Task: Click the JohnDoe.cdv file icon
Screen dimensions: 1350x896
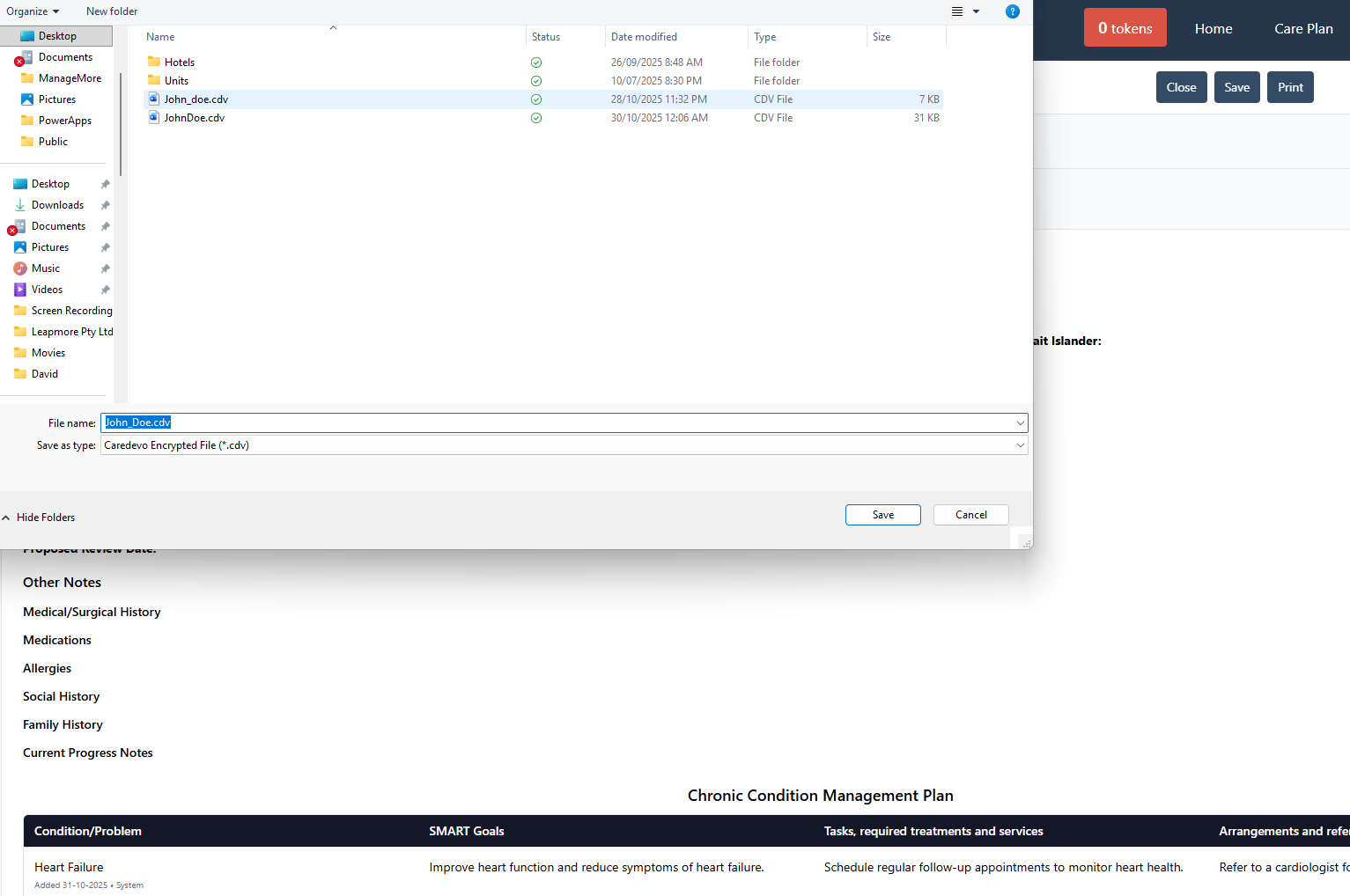Action: pos(154,118)
